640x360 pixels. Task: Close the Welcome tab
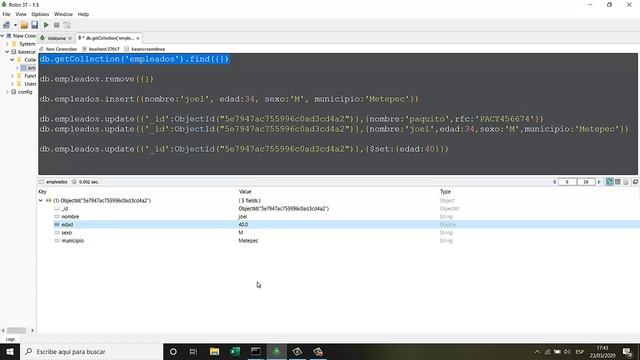coord(70,38)
